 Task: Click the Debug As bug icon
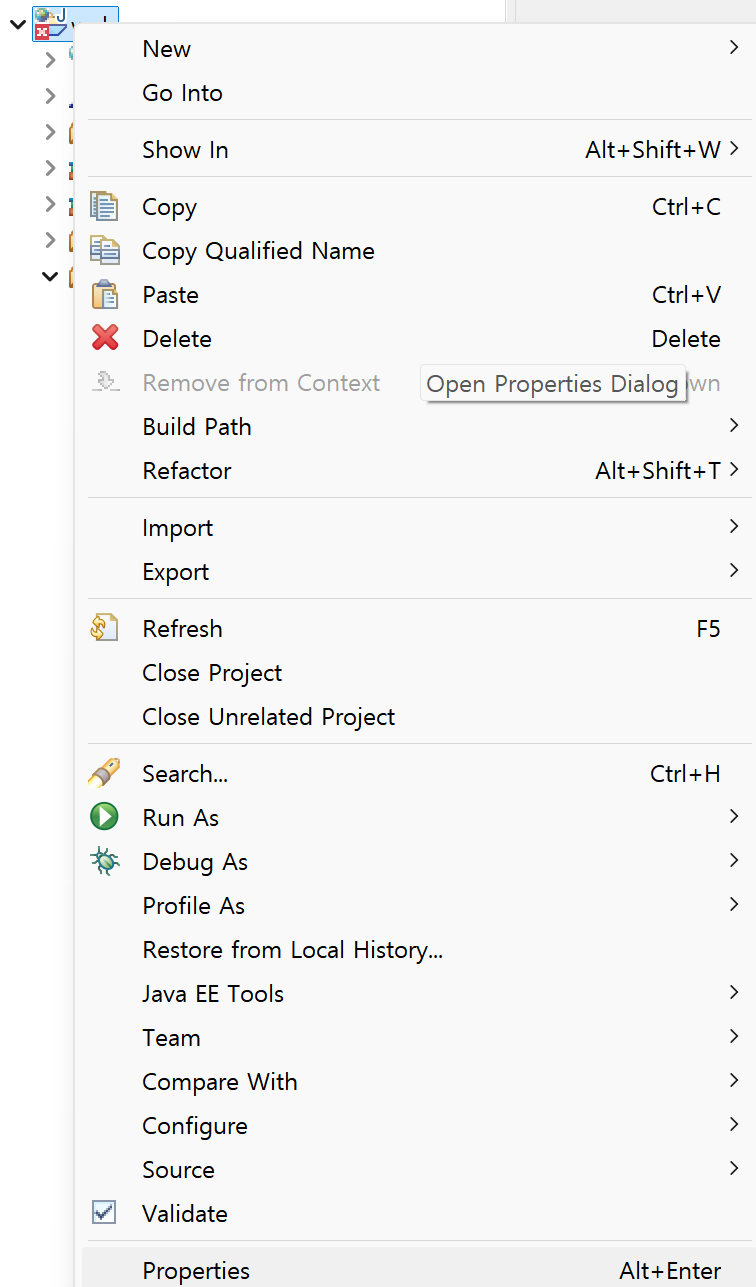(x=104, y=861)
